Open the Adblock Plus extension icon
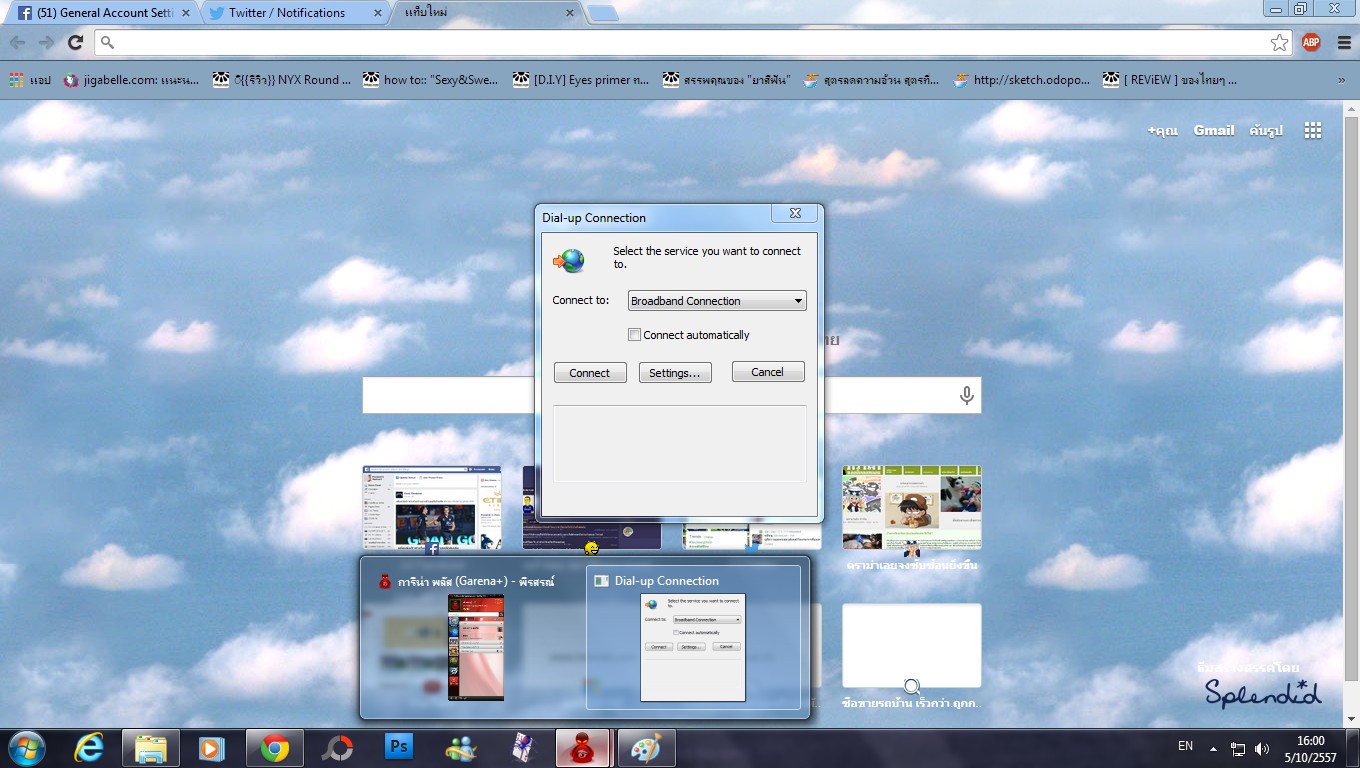Screen dimensions: 1360x768 pos(1311,42)
